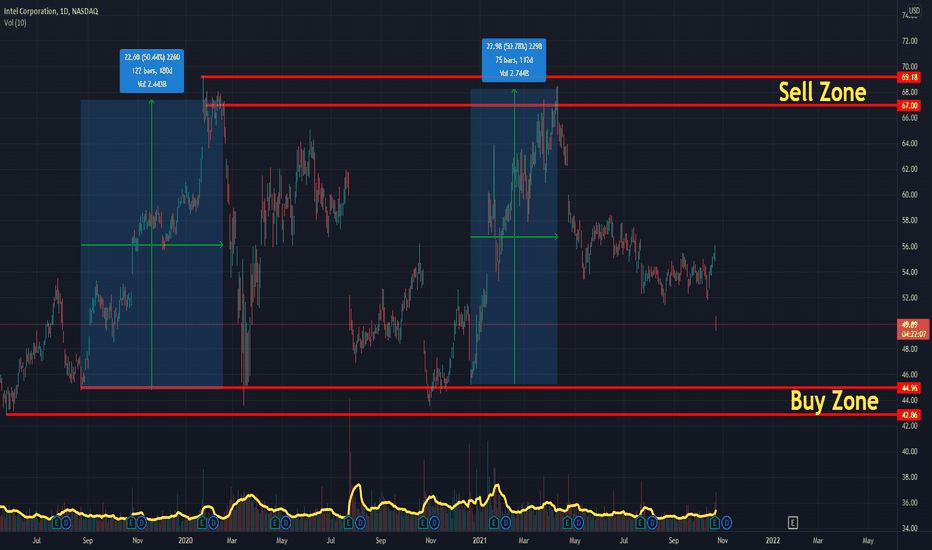Select the 22.98 (50.78%) measurement tooltip

point(514,60)
